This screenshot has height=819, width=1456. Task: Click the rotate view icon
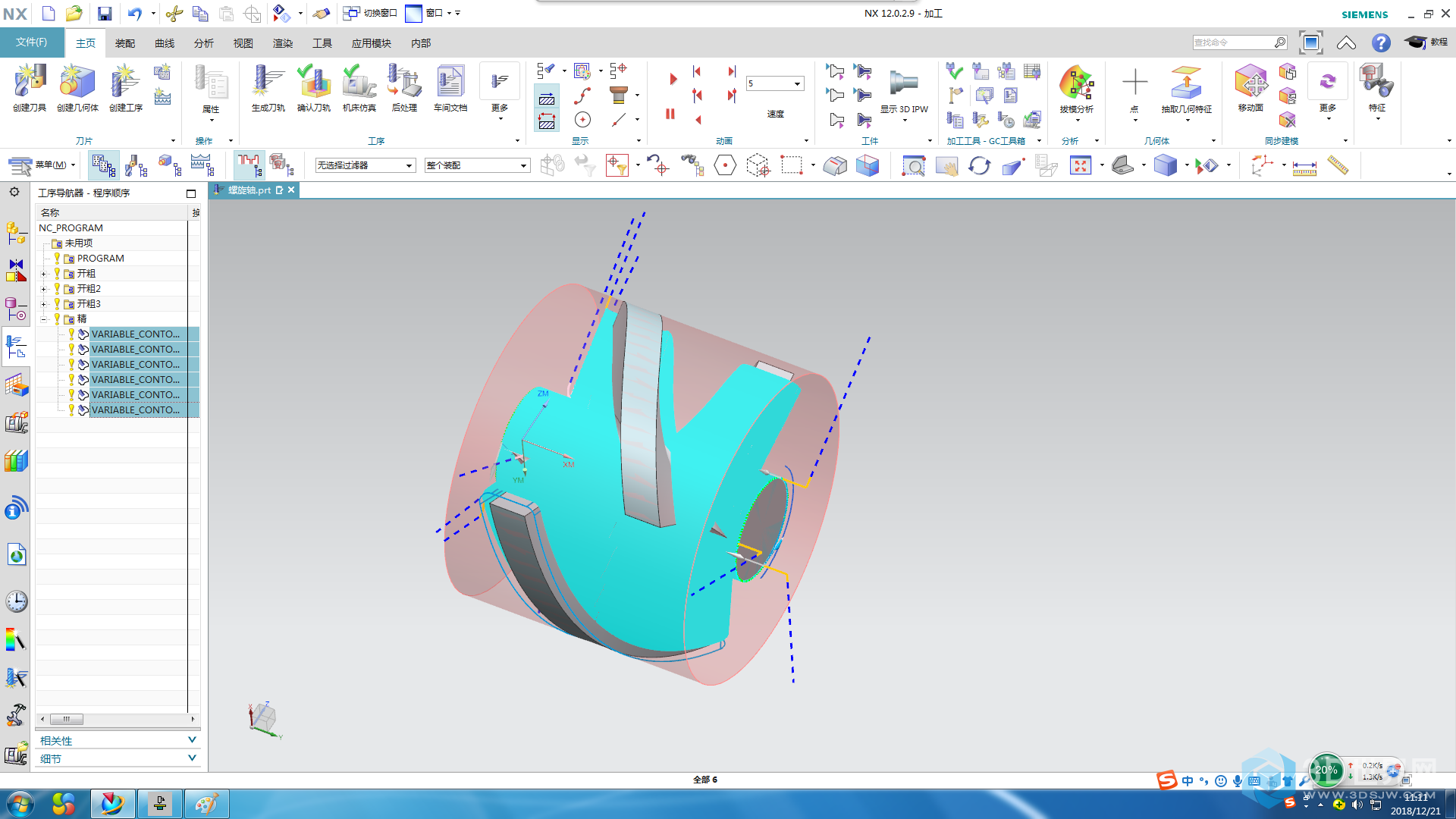click(x=979, y=165)
